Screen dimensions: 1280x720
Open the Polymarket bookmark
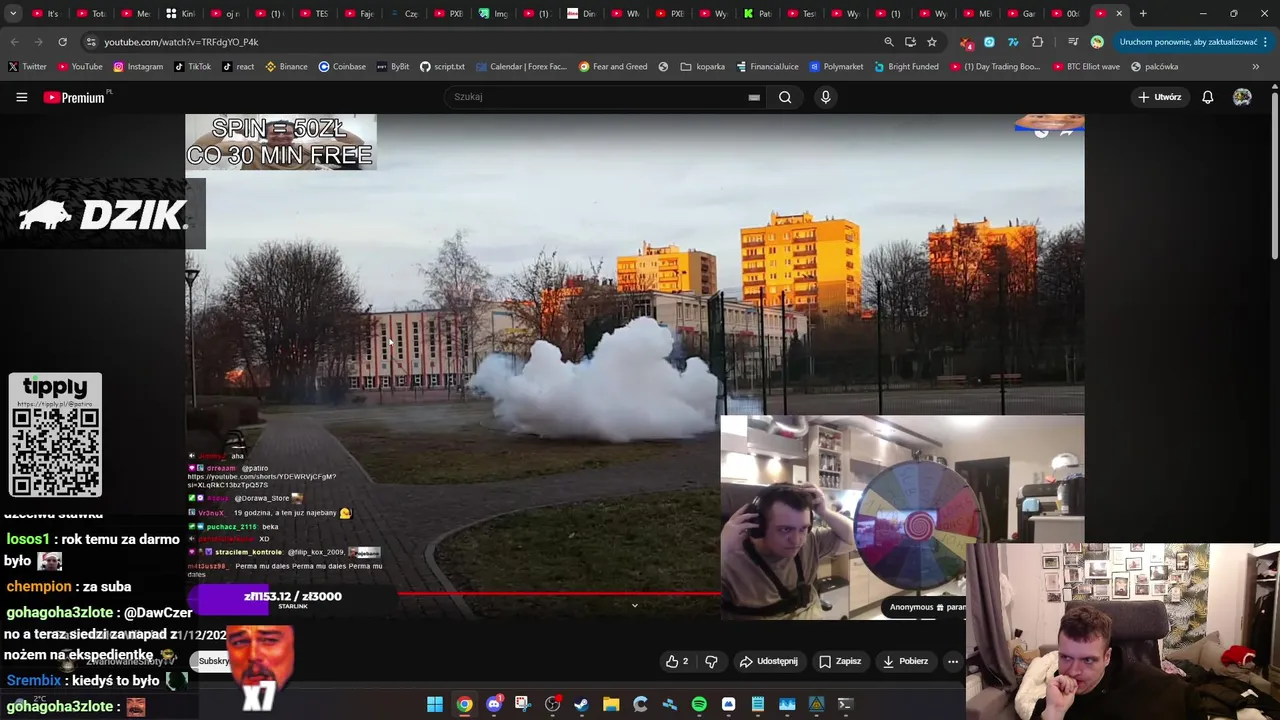pyautogui.click(x=836, y=67)
